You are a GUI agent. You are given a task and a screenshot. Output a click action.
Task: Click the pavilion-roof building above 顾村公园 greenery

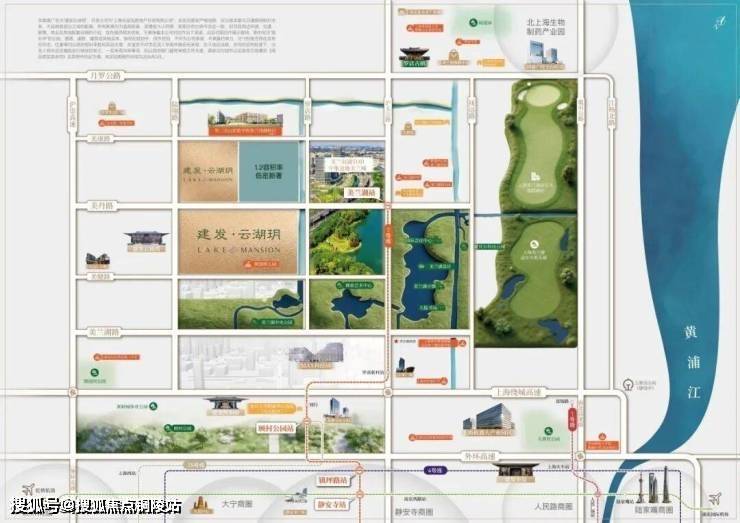pos(225,404)
